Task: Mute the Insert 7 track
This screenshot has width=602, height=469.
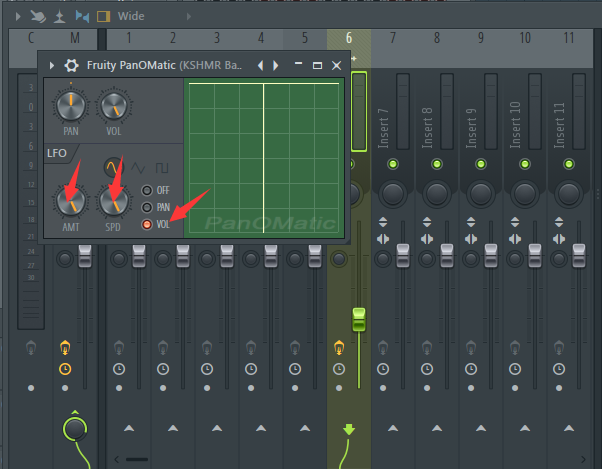Action: 393,164
